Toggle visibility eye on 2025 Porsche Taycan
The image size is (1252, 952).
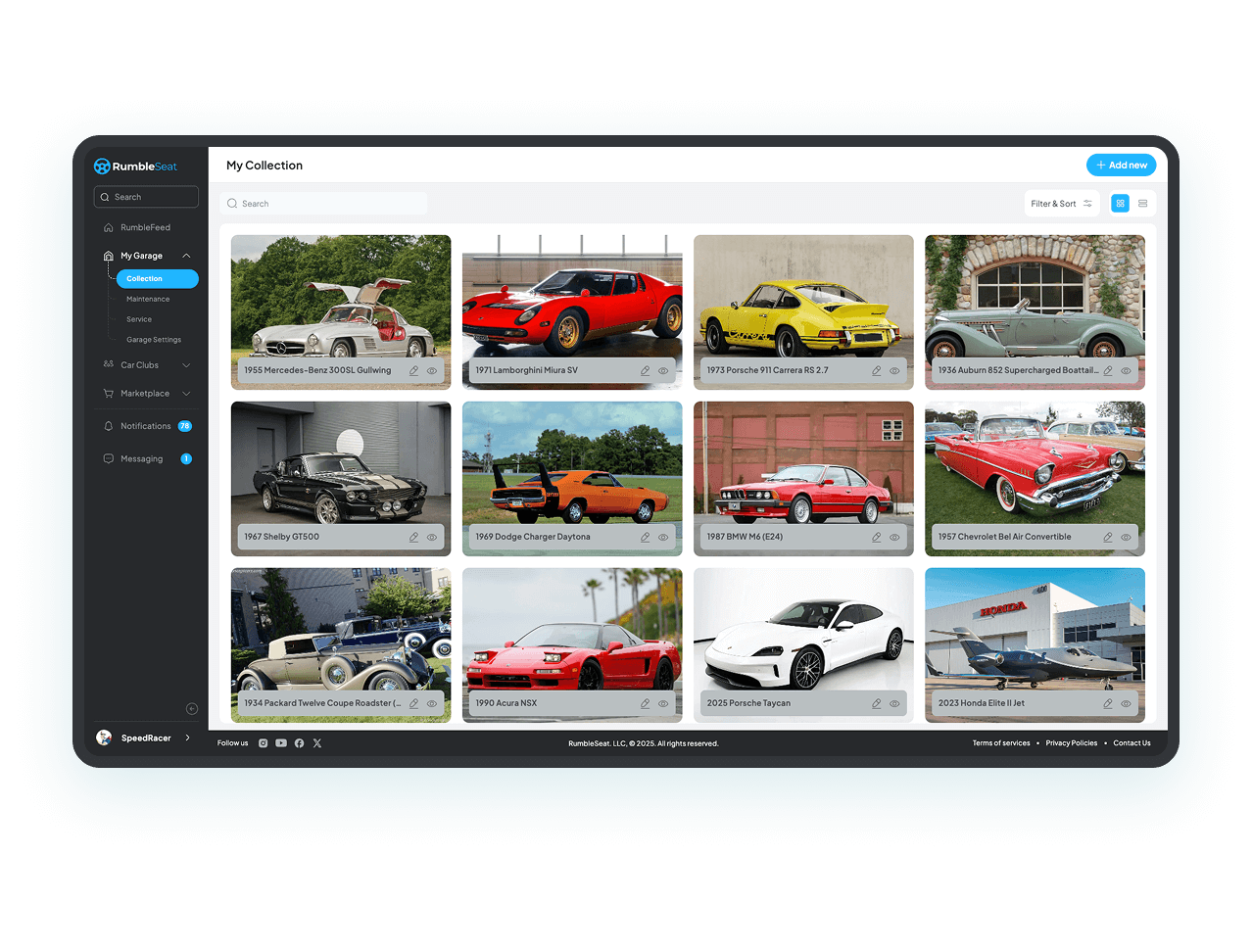[894, 704]
